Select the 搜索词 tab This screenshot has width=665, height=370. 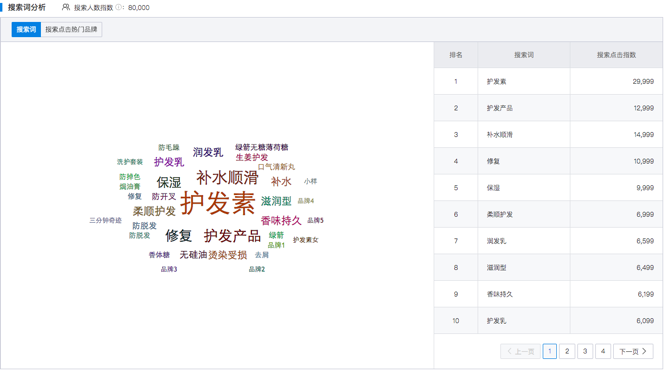pyautogui.click(x=26, y=29)
